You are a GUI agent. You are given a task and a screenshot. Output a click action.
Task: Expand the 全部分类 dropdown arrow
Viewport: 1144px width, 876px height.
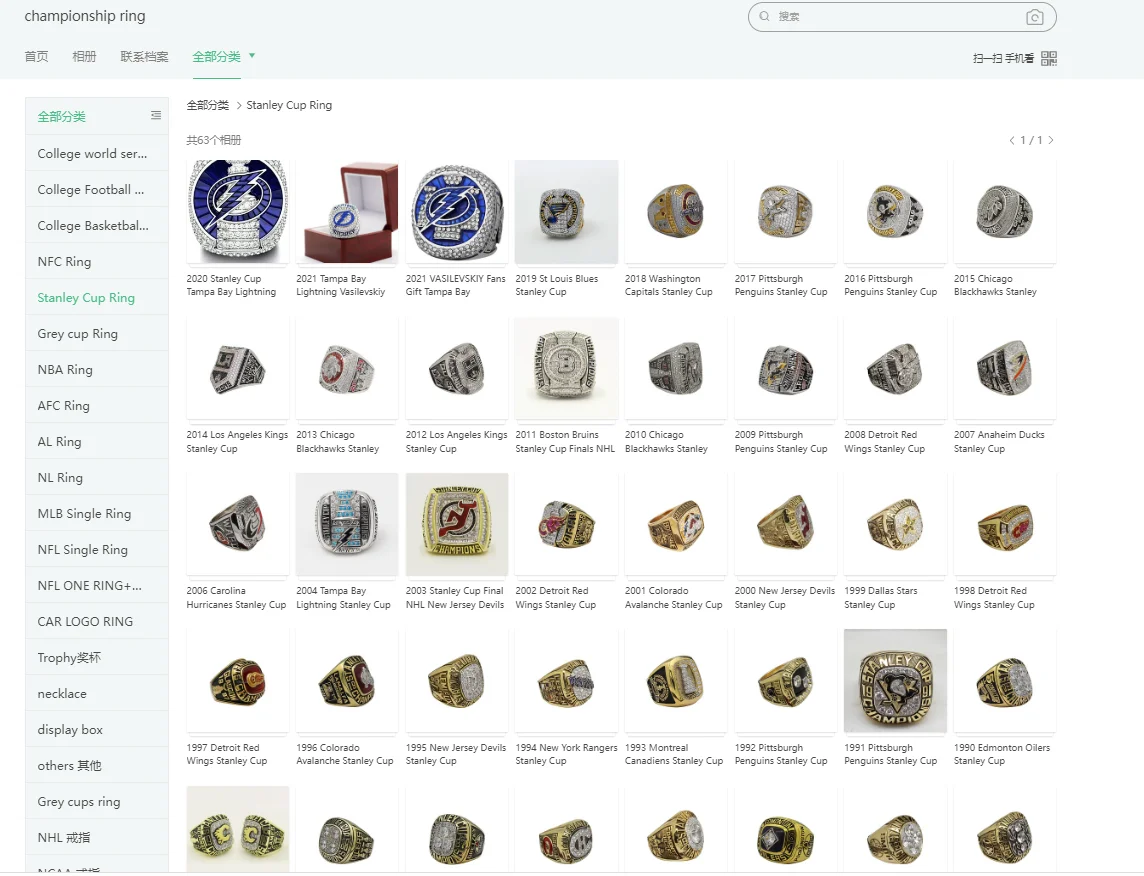click(x=252, y=55)
